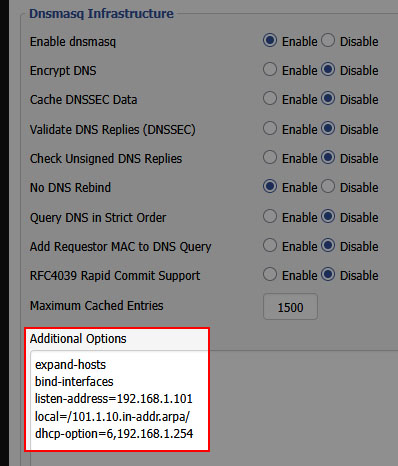Enable RFC4039 Rapid Commit Support

click(270, 275)
